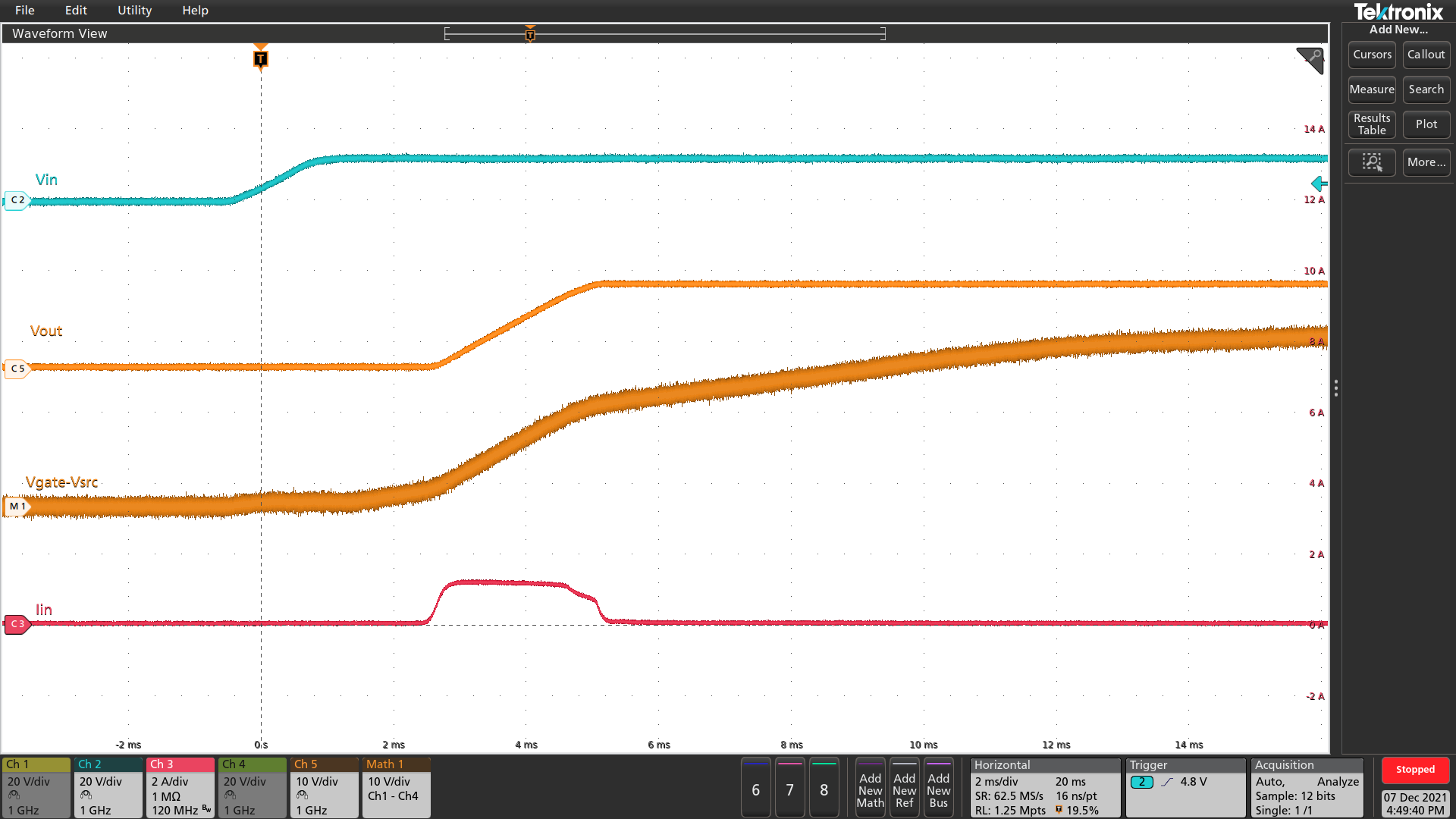Screen dimensions: 1456x819
Task: Expand the More... add-new options
Action: 1426,162
